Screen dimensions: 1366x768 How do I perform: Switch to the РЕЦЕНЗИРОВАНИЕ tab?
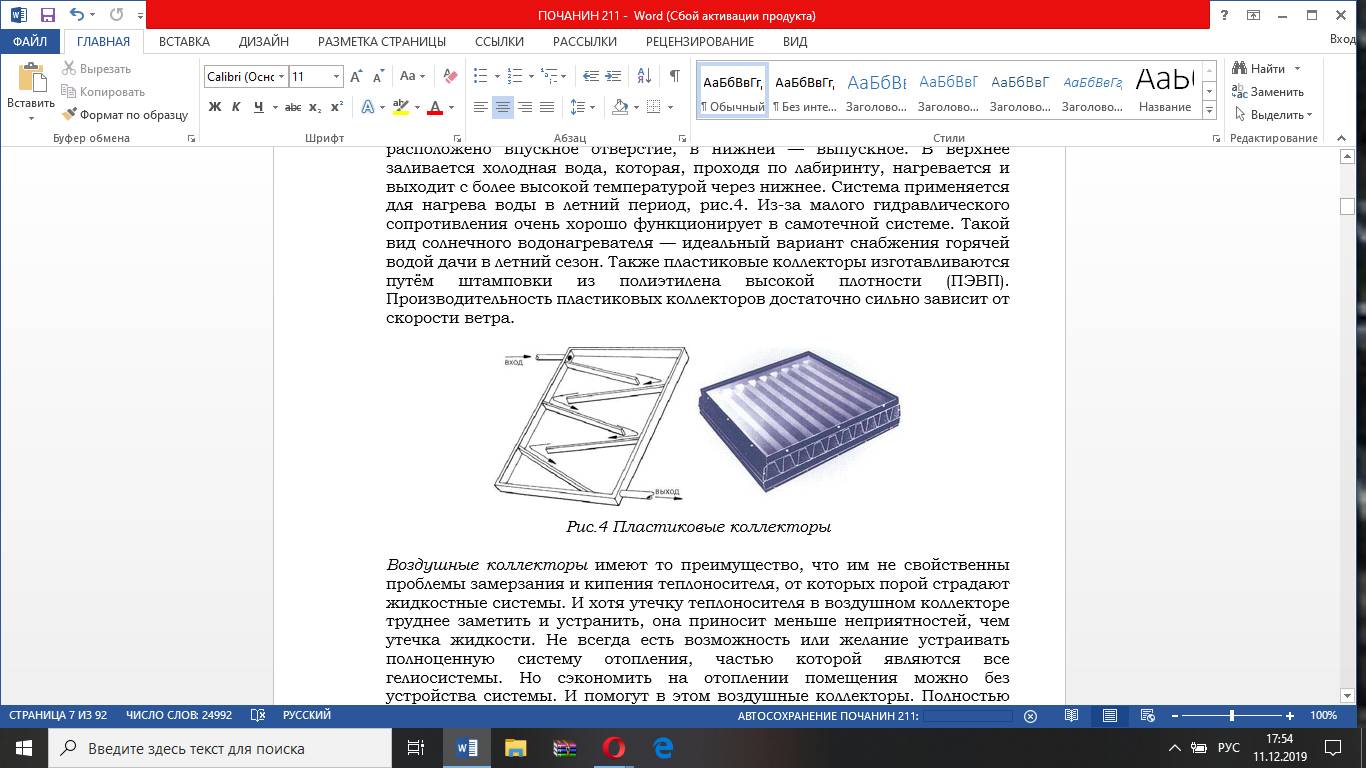click(700, 42)
